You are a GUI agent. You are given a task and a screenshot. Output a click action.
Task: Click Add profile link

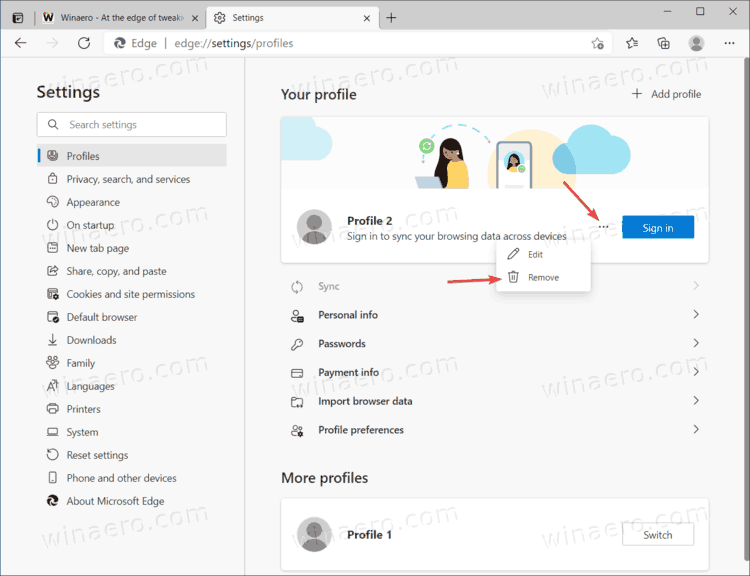666,94
